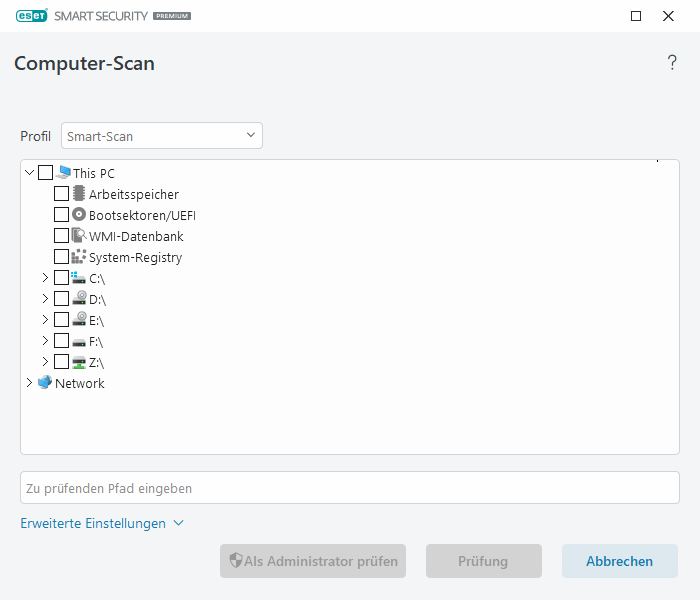This screenshot has height=600, width=700.
Task: Select the System-Registry label
Action: tap(136, 258)
